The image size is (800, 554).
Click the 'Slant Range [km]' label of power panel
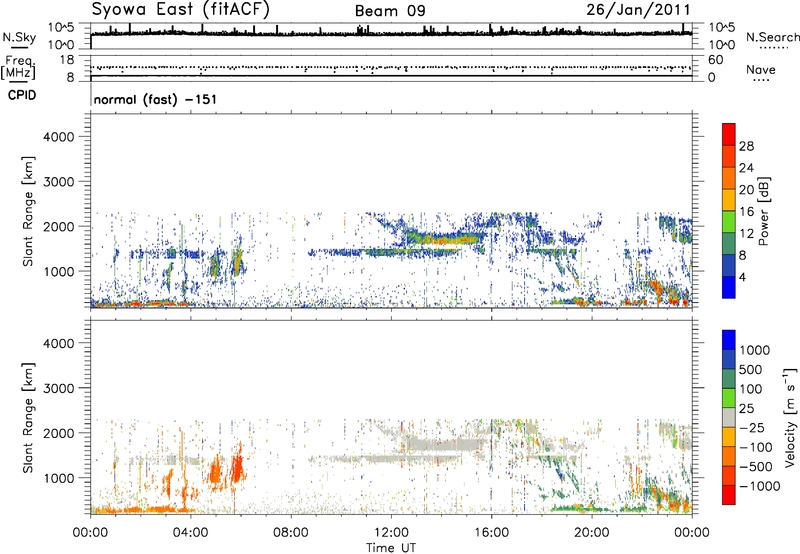click(x=28, y=211)
